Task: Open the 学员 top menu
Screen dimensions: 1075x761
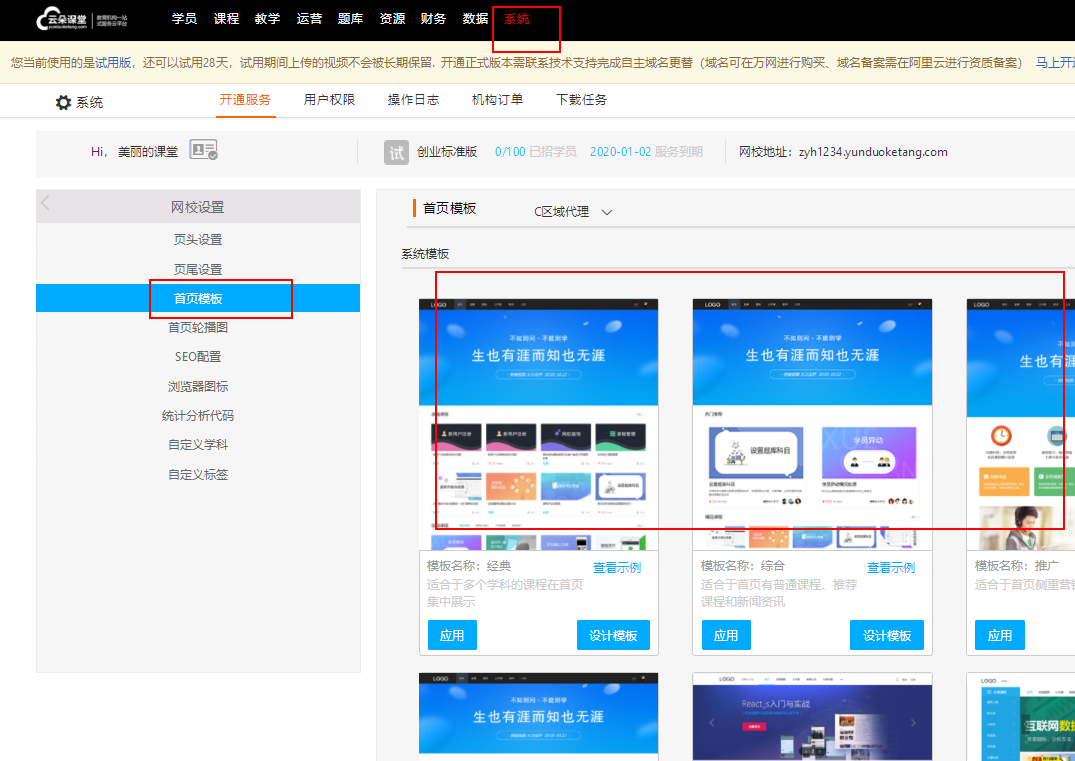Action: (x=184, y=19)
